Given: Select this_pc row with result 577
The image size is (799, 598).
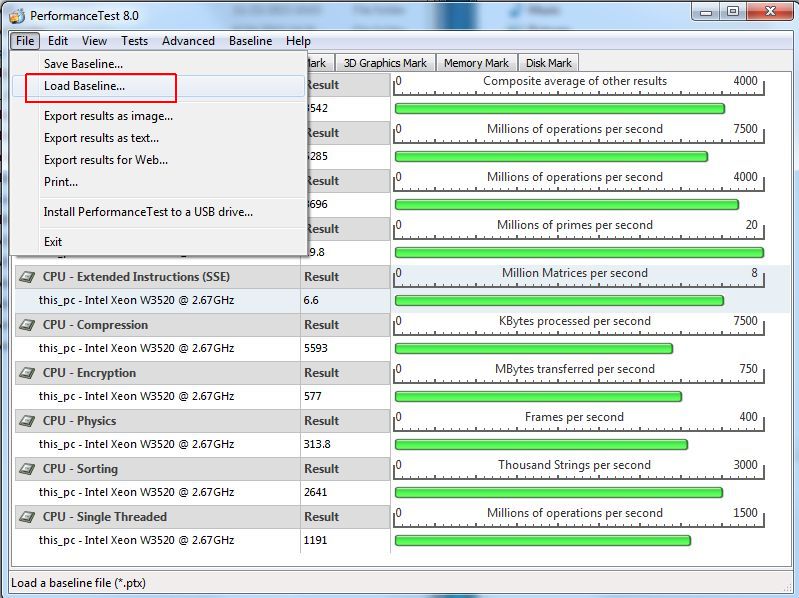Looking at the screenshot, I should (202, 396).
